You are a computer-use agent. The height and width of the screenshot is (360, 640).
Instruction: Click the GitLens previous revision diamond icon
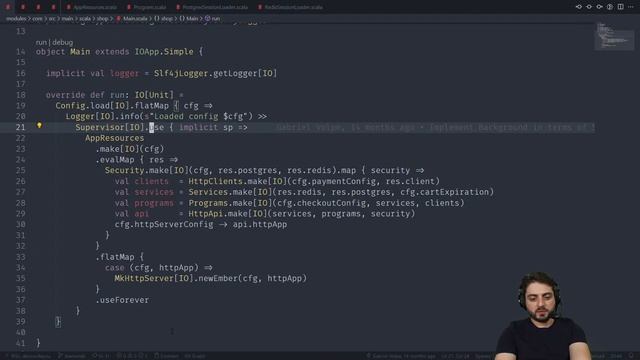point(578,7)
